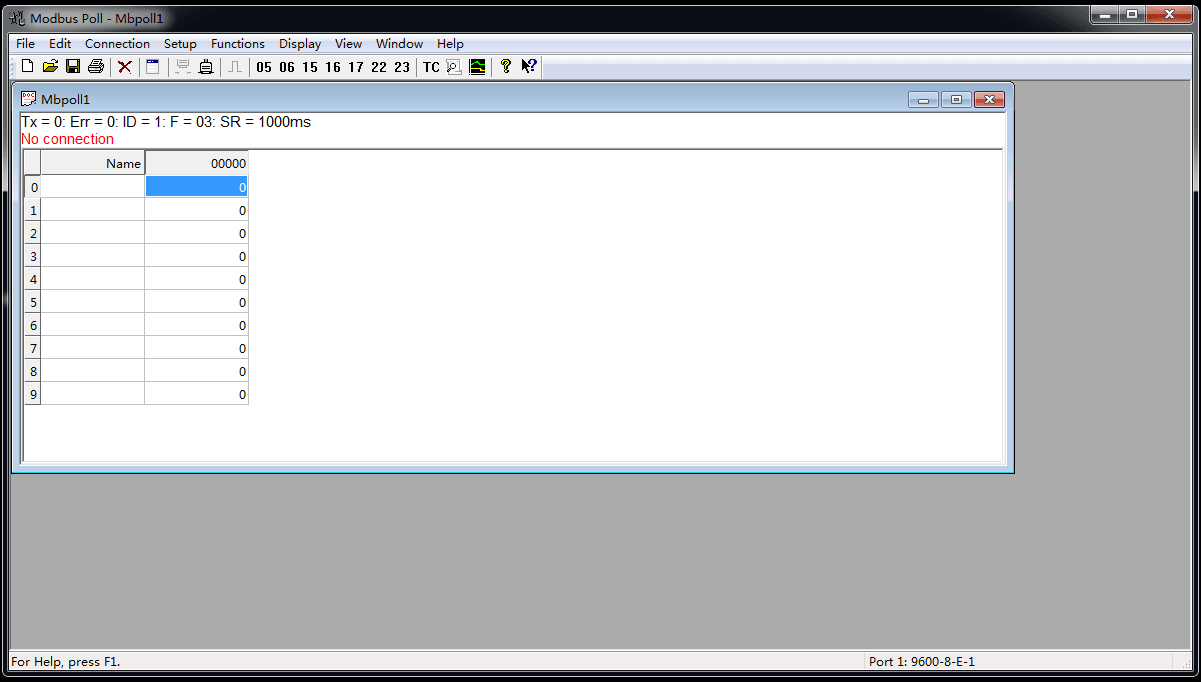Select the value cell in row 2
The image size is (1201, 682).
[x=197, y=233]
